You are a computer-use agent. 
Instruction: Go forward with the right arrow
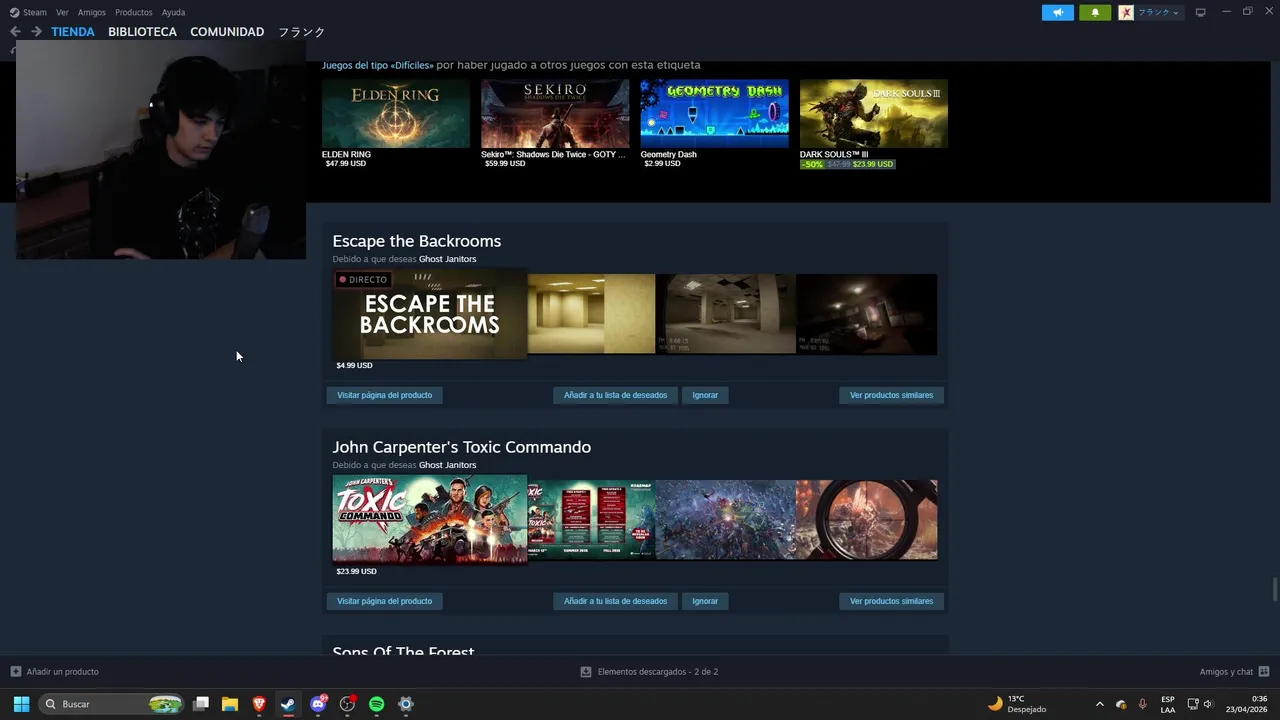37,32
